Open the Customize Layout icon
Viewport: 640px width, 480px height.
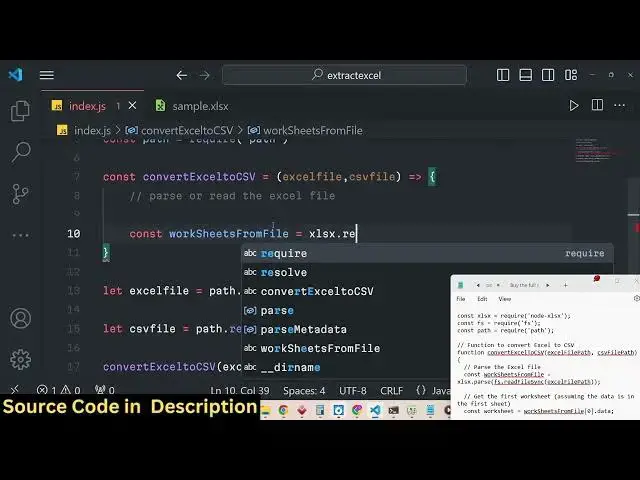pyautogui.click(x=571, y=75)
